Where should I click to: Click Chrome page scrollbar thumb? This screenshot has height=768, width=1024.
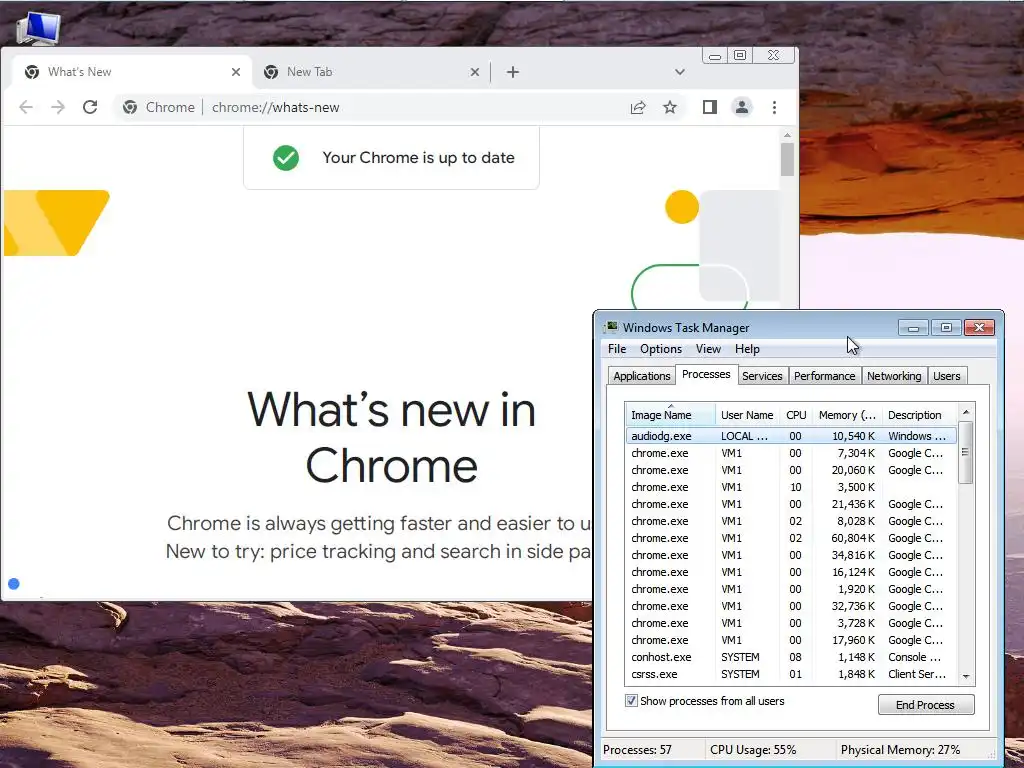click(787, 159)
